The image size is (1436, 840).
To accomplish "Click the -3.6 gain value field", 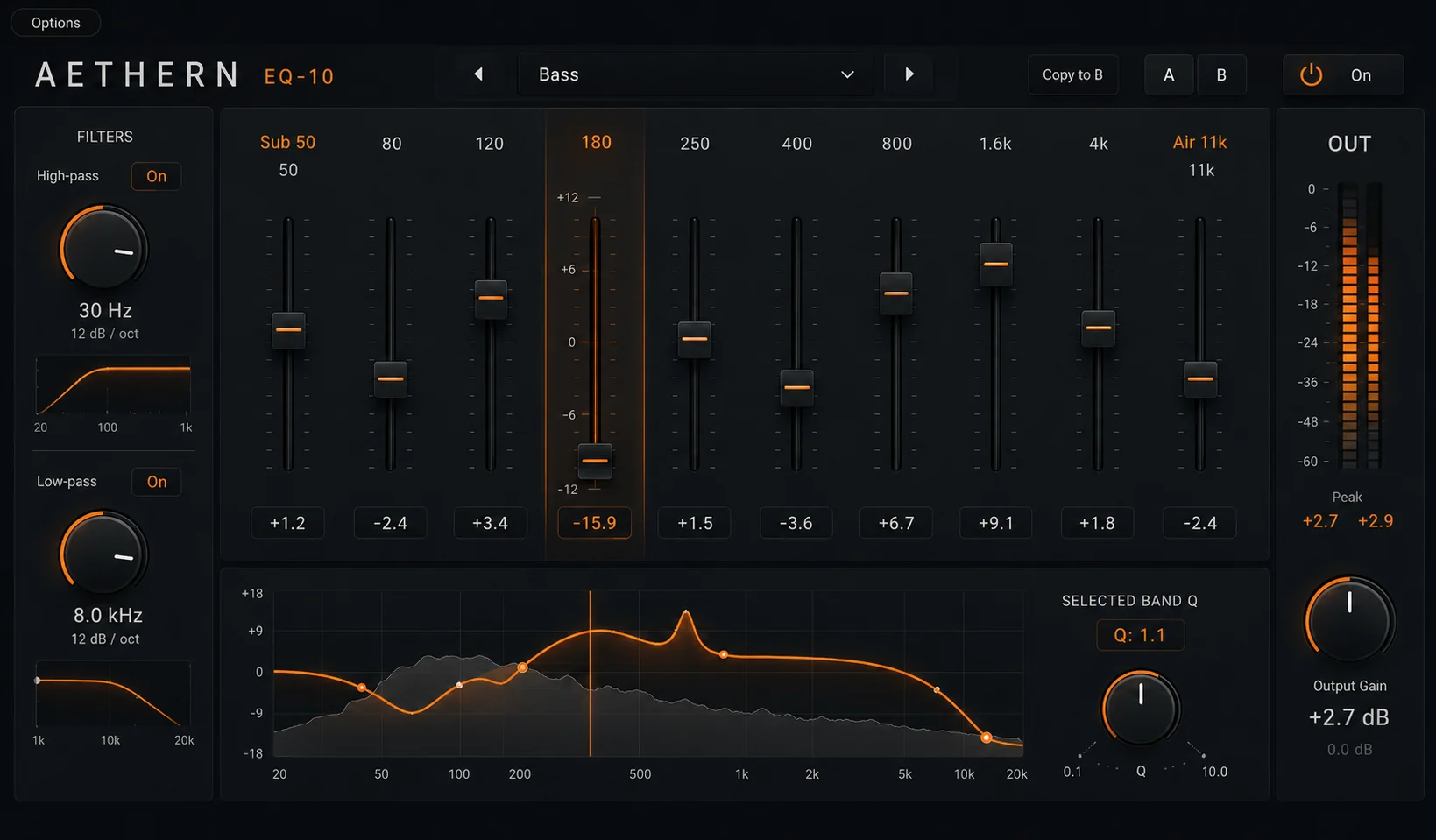I will tap(796, 523).
